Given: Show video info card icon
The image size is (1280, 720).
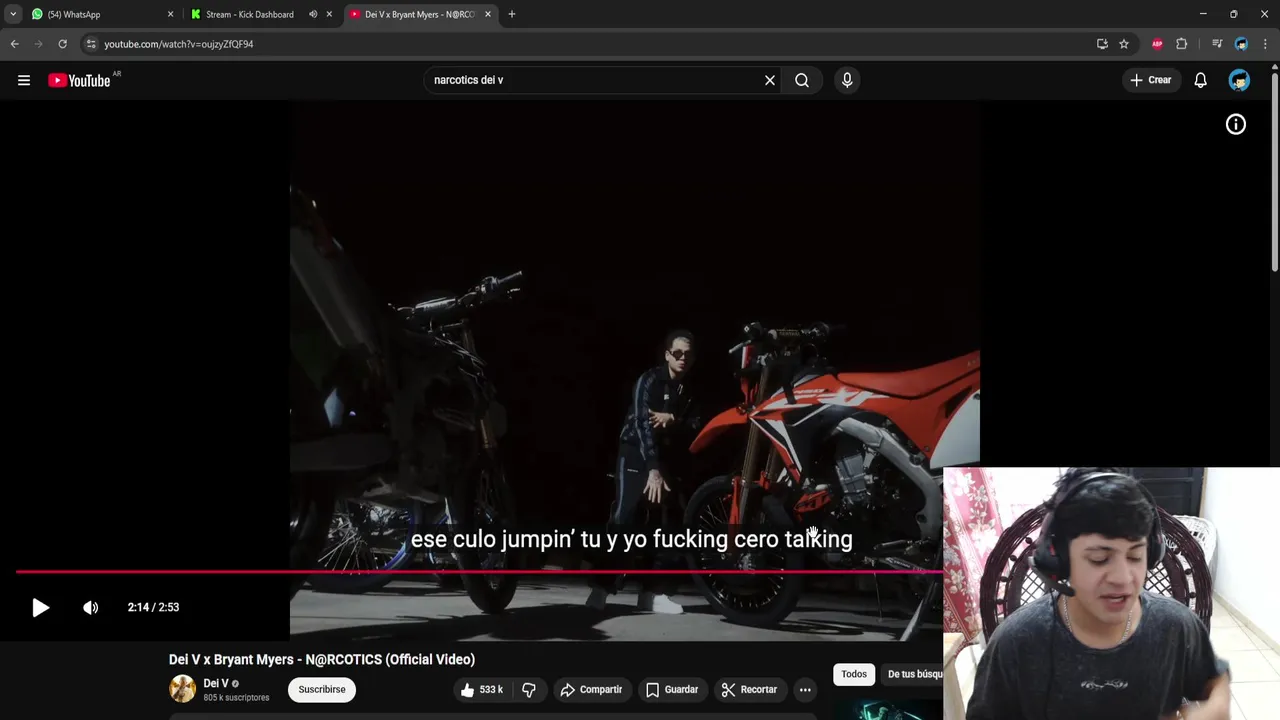Looking at the screenshot, I should [x=1236, y=124].
